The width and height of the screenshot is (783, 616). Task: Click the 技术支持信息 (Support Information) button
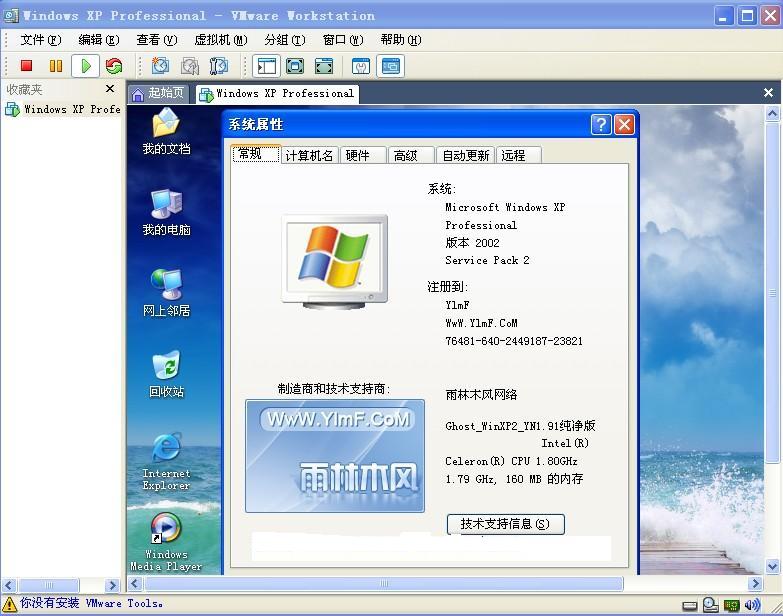click(505, 524)
